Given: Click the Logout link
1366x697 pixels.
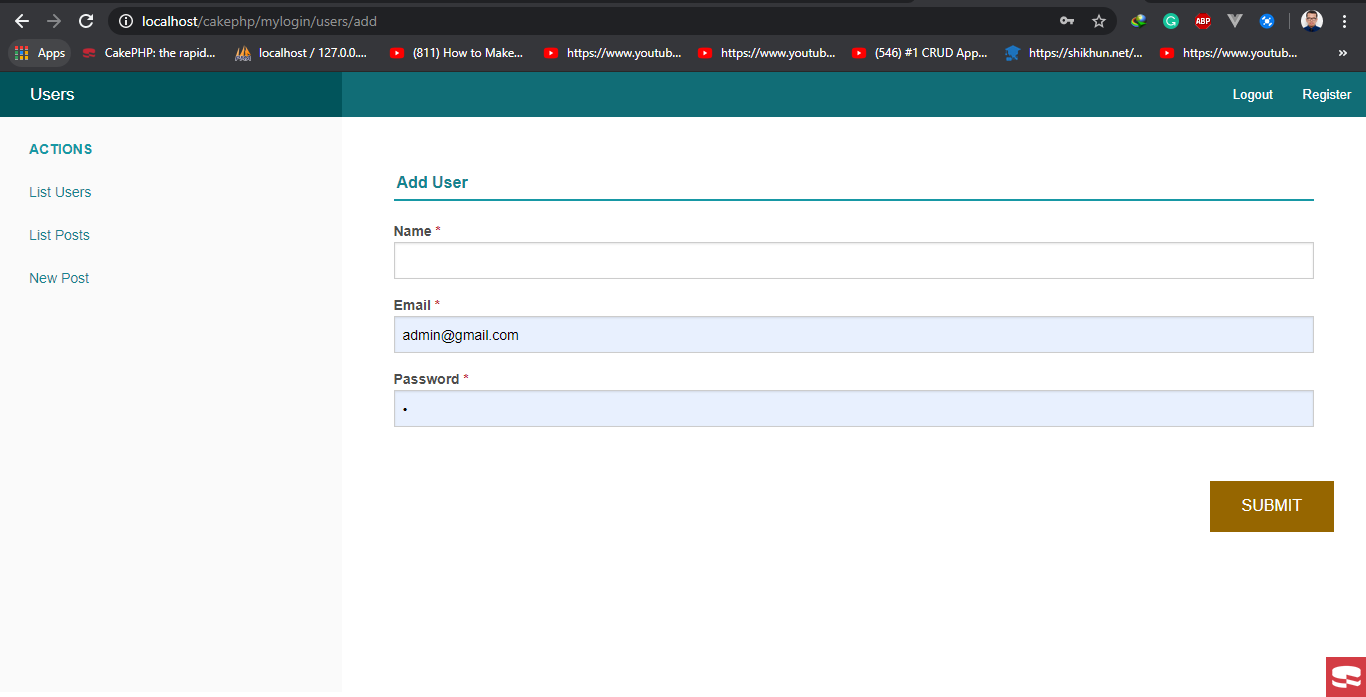Looking at the screenshot, I should 1252,95.
